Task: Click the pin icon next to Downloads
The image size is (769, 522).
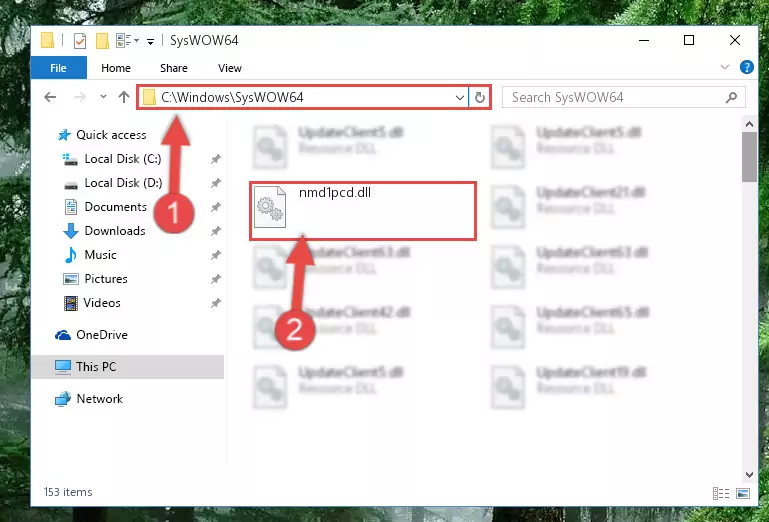Action: click(215, 231)
